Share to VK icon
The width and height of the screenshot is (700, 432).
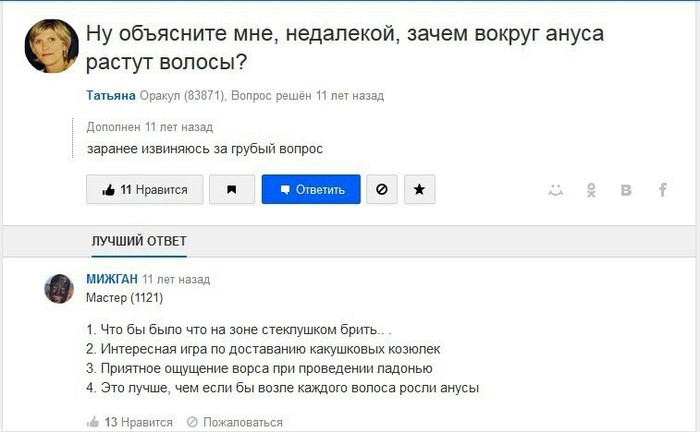(x=626, y=190)
